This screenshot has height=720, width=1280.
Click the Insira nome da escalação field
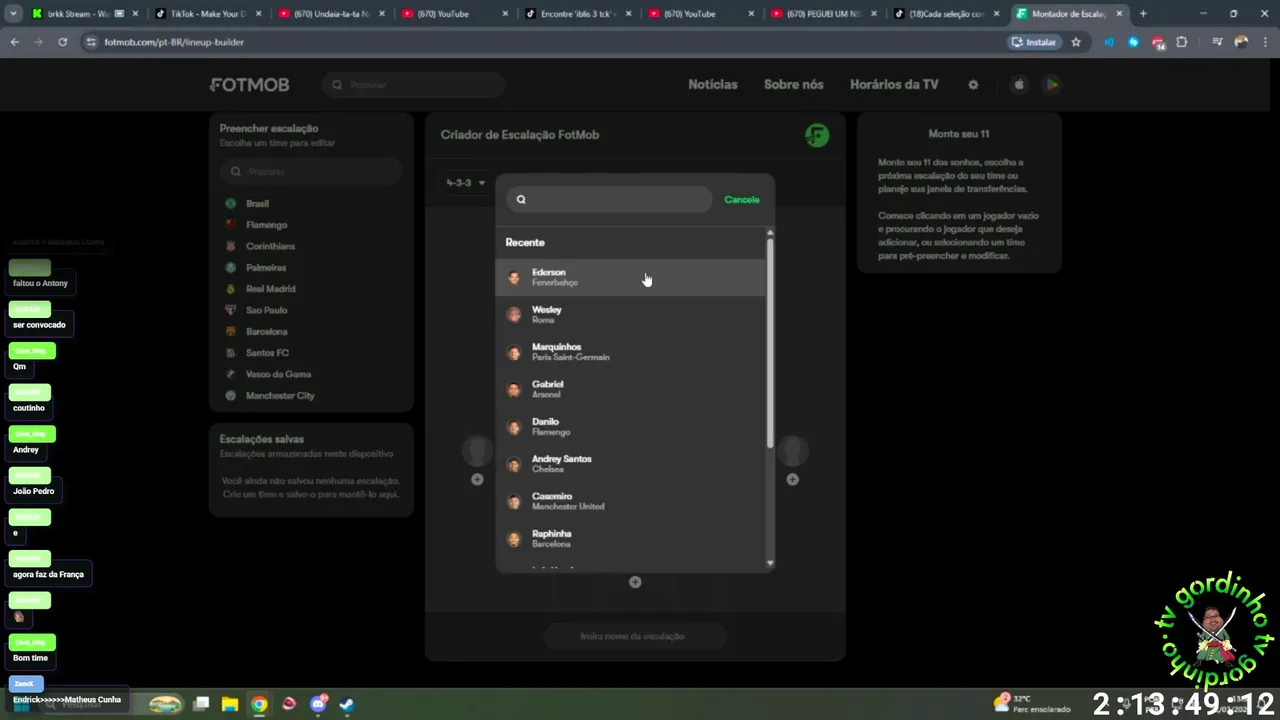point(633,636)
